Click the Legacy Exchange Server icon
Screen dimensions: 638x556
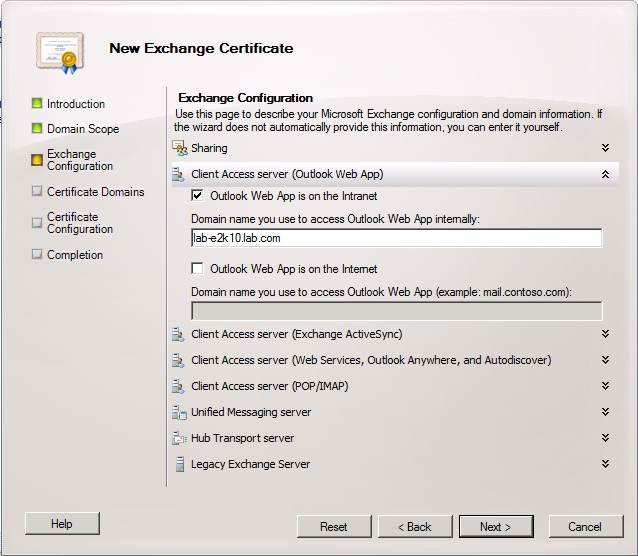tap(179, 464)
